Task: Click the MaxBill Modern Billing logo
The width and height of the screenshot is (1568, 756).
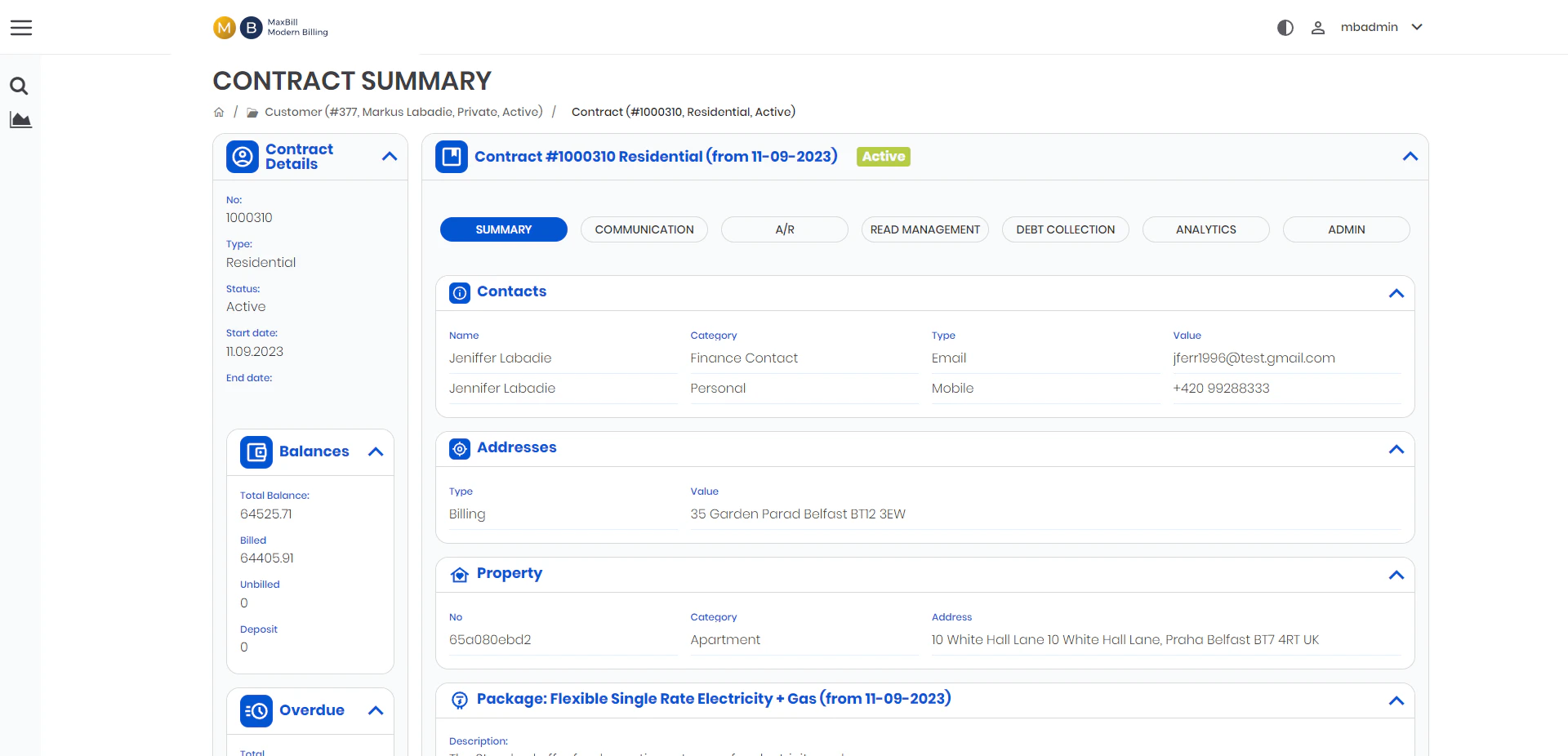Action: point(270,28)
